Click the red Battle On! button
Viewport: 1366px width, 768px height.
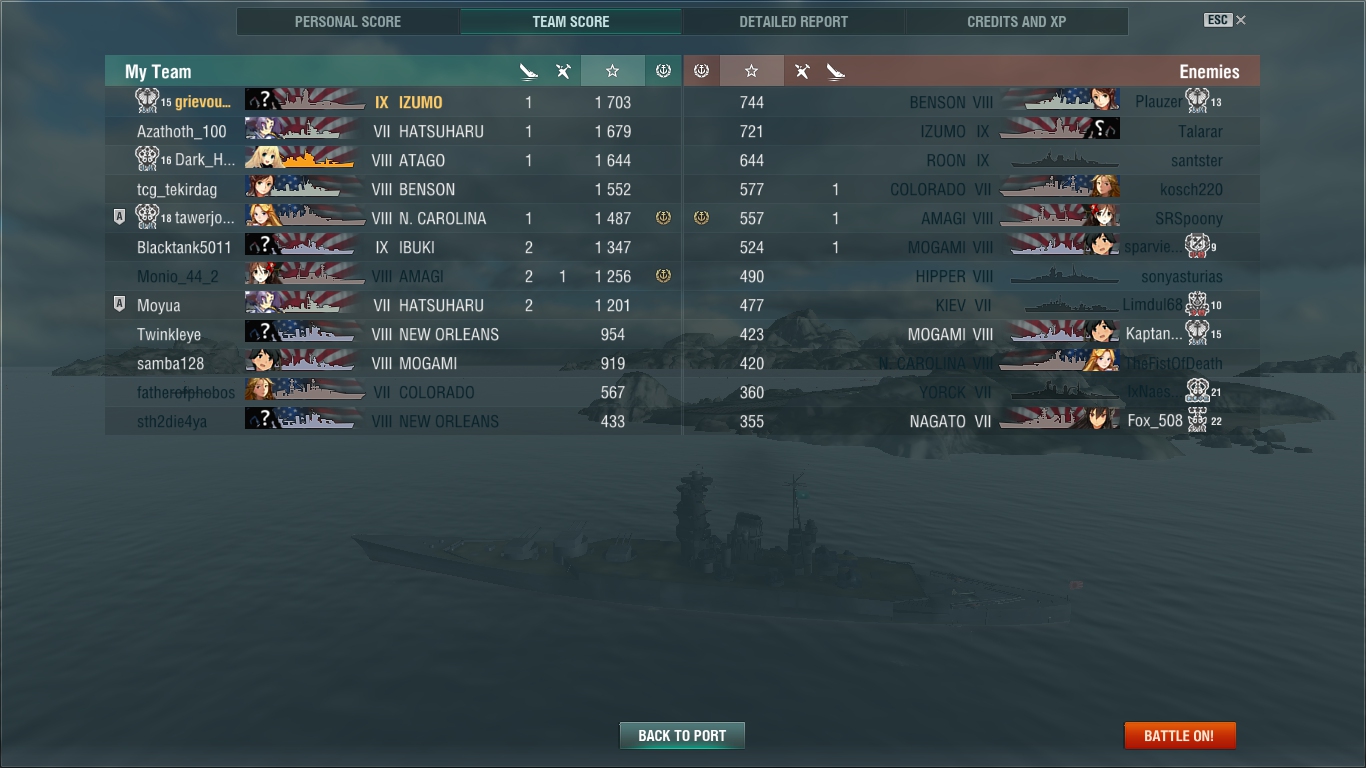pyautogui.click(x=1180, y=735)
